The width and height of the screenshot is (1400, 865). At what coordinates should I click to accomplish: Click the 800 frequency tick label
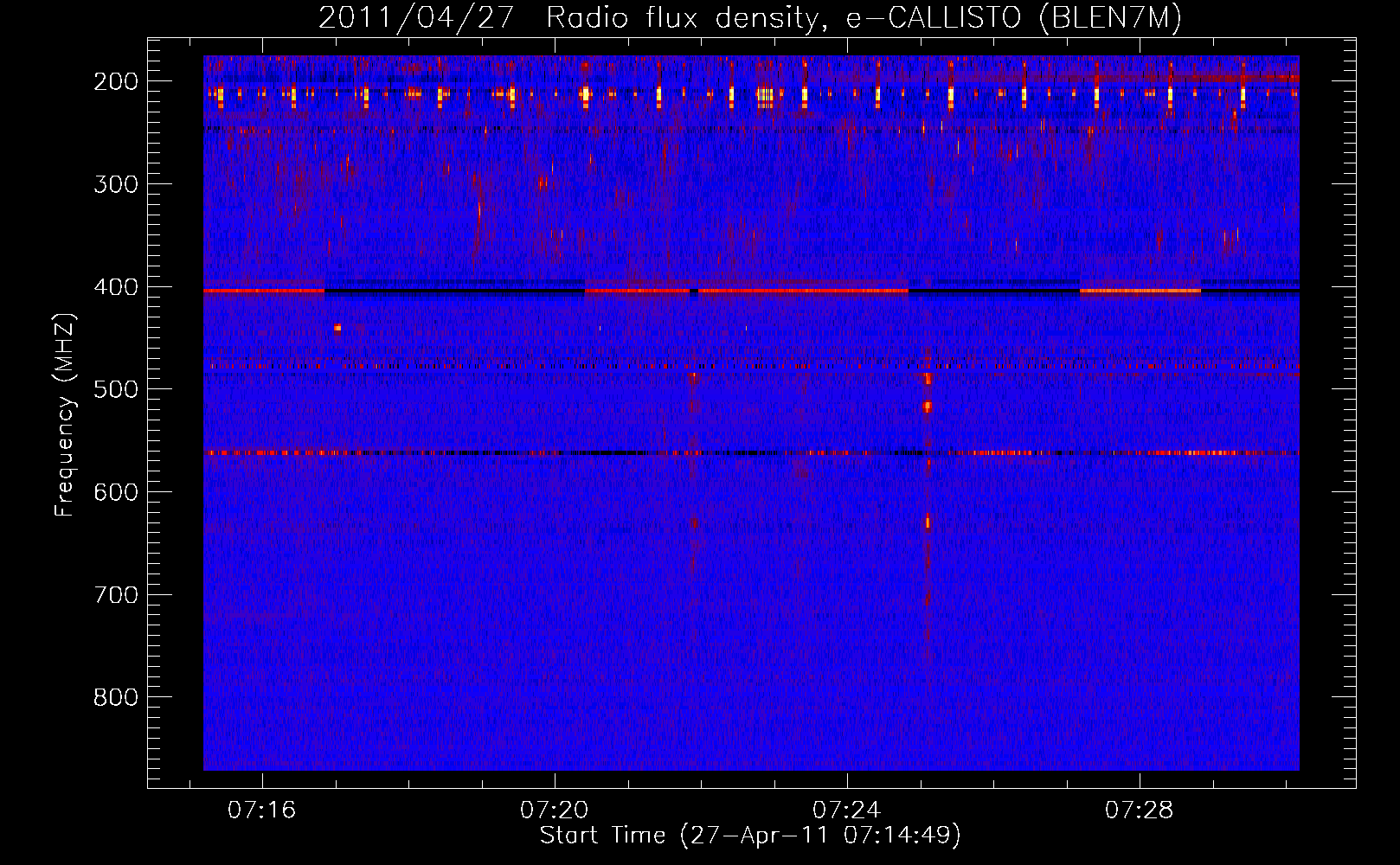(116, 697)
